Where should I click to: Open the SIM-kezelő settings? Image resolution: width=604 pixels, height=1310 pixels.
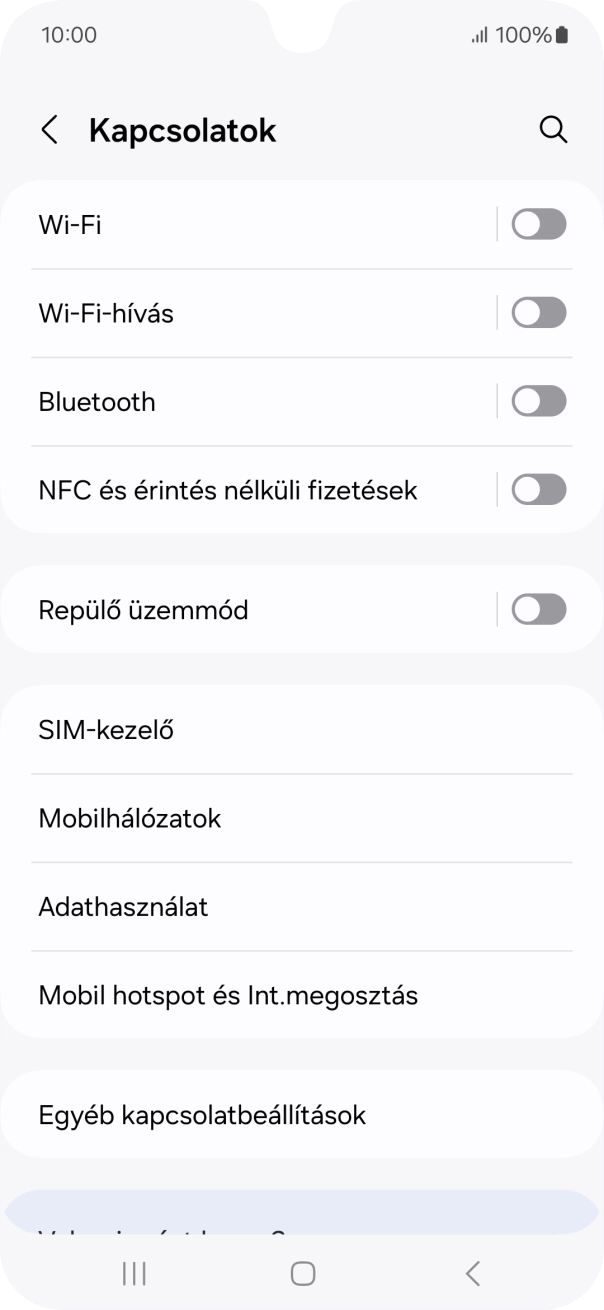pyautogui.click(x=300, y=729)
